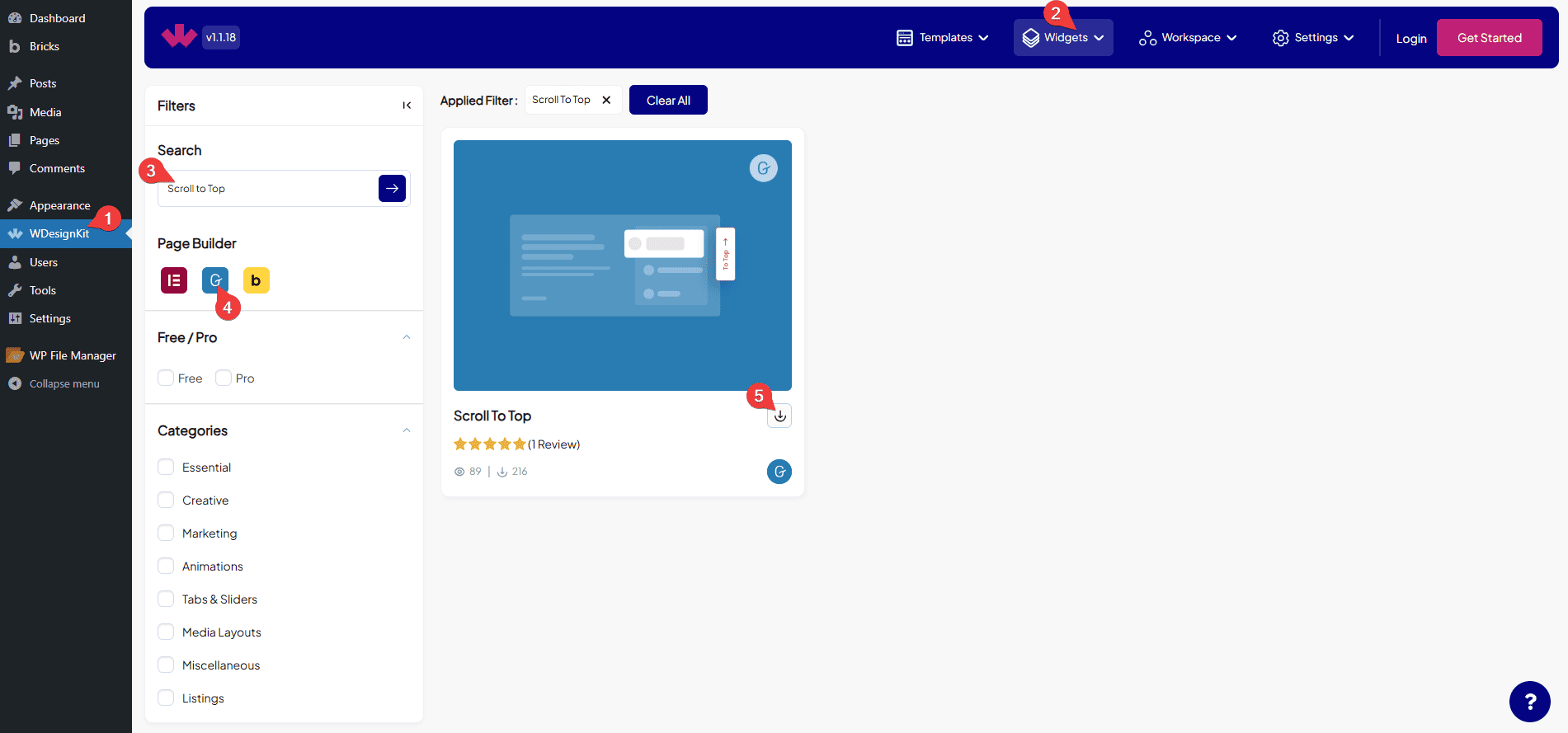
Task: Check the Creative category checkbox
Action: (x=166, y=500)
